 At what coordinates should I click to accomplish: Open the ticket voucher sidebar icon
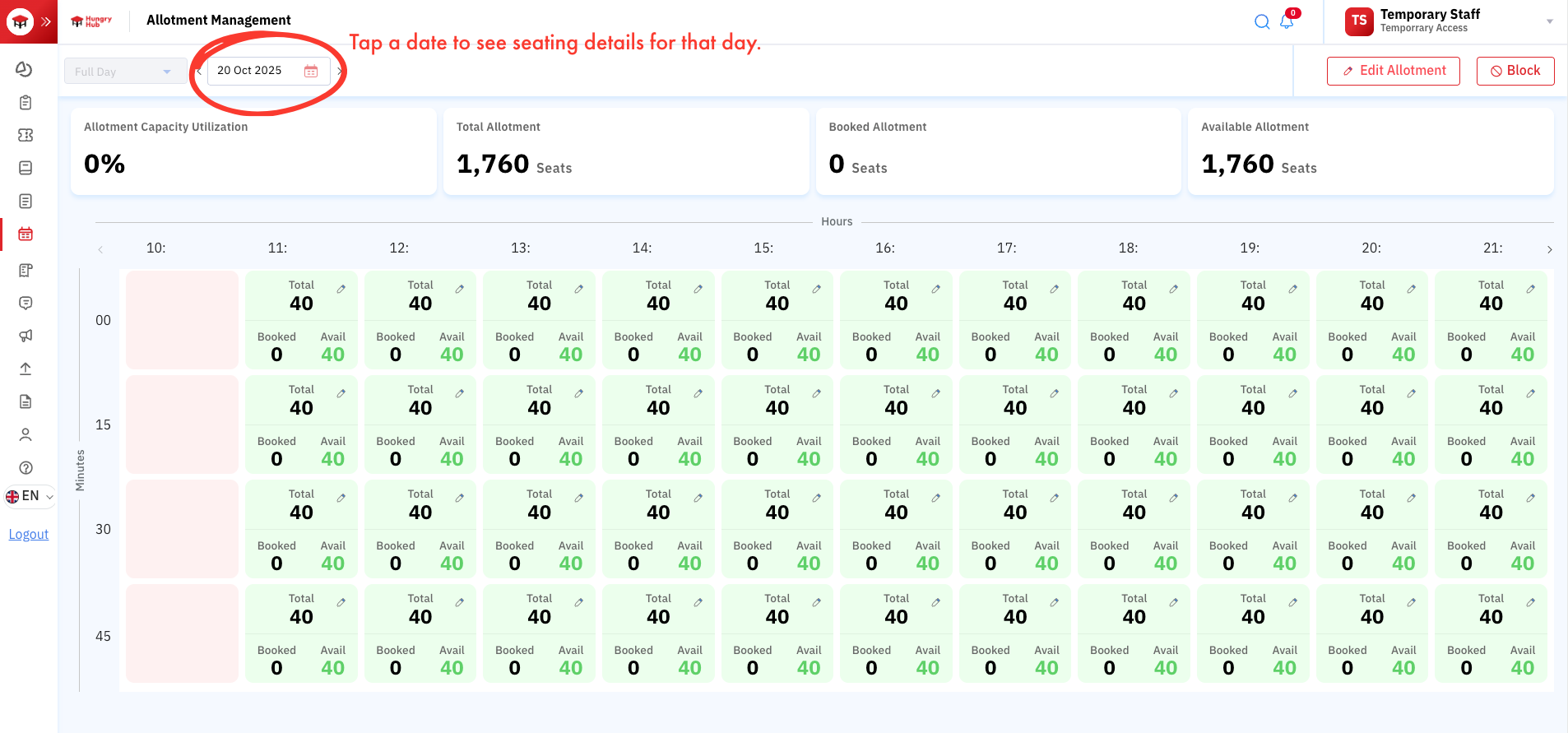(26, 135)
